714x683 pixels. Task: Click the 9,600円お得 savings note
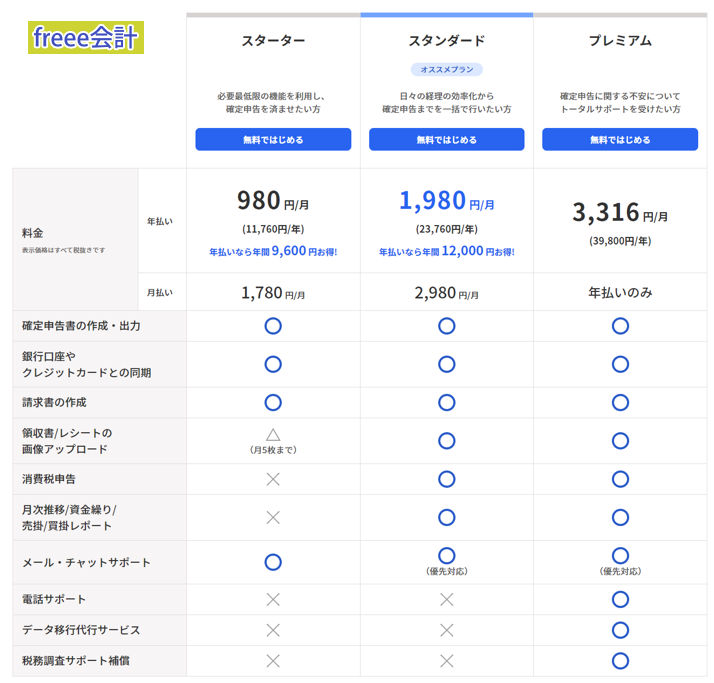[x=273, y=251]
